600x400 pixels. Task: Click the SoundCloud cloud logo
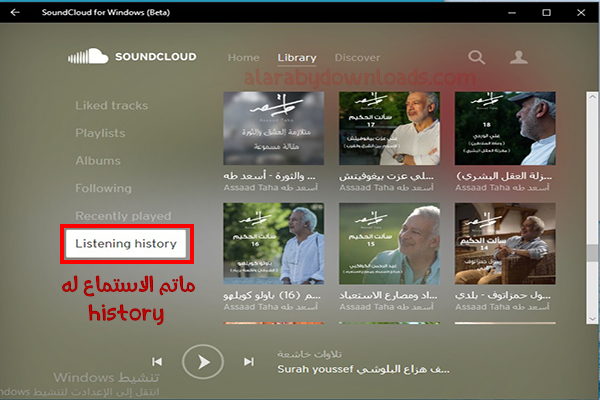pyautogui.click(x=88, y=57)
